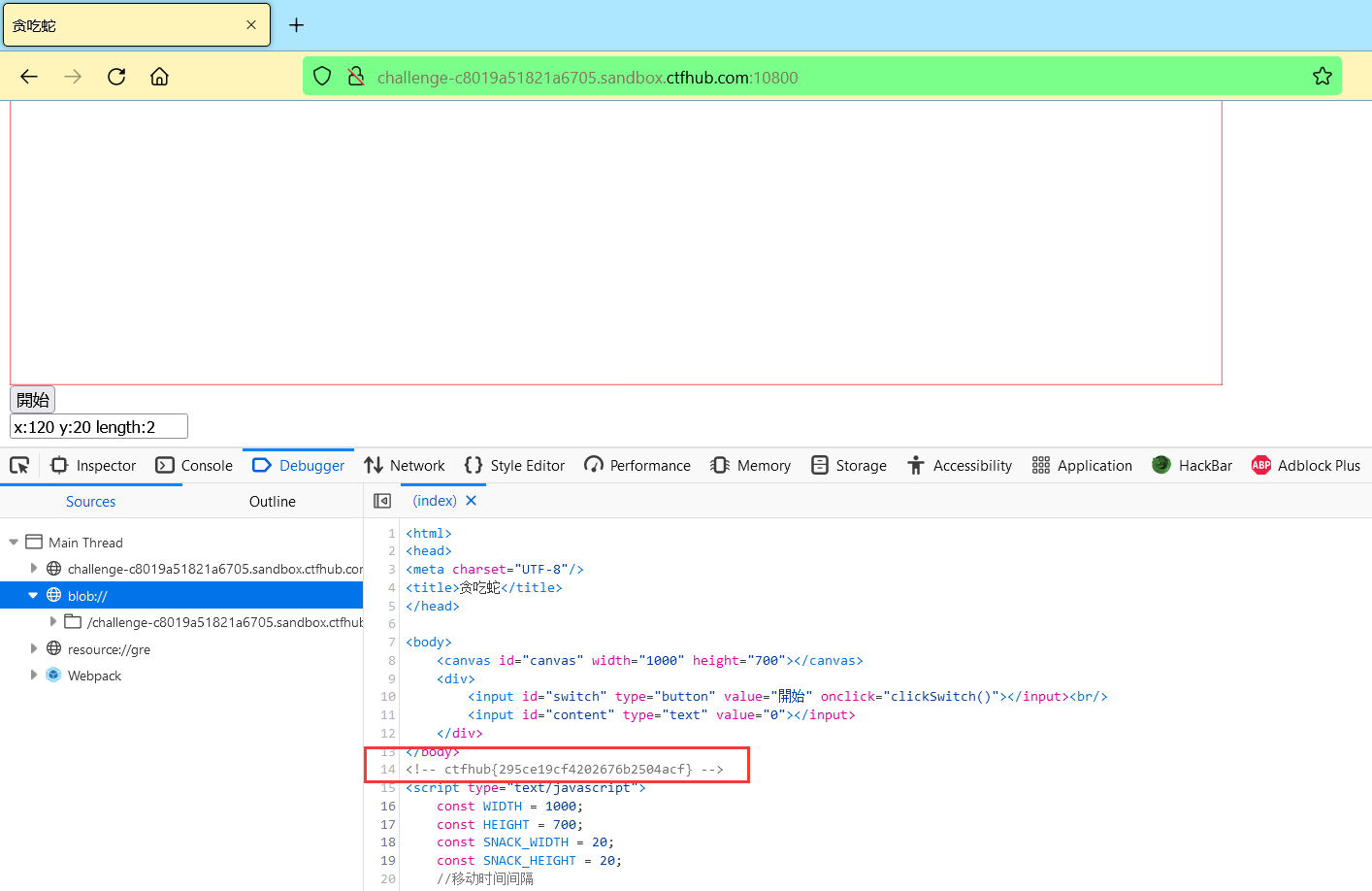Open the Performance tab
1372x891 pixels.
(x=637, y=466)
